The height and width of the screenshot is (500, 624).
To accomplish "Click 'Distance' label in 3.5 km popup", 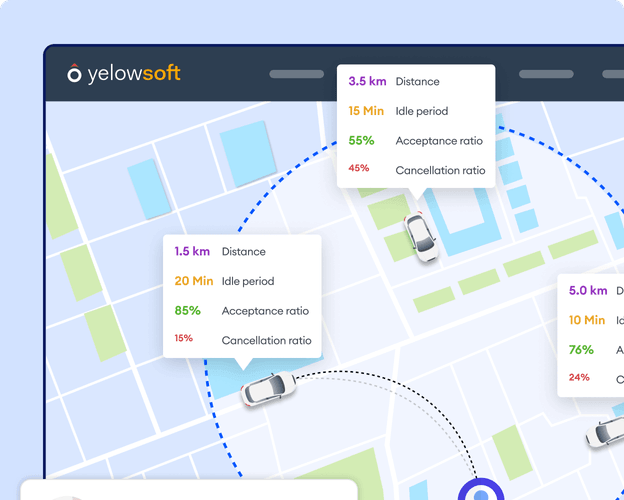I will tap(417, 82).
